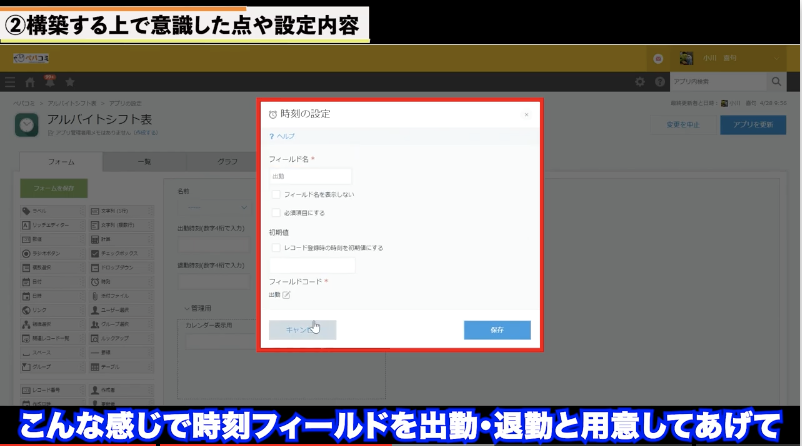
Task: Check フィールド名を表示しない checkbox
Action: tap(275, 195)
